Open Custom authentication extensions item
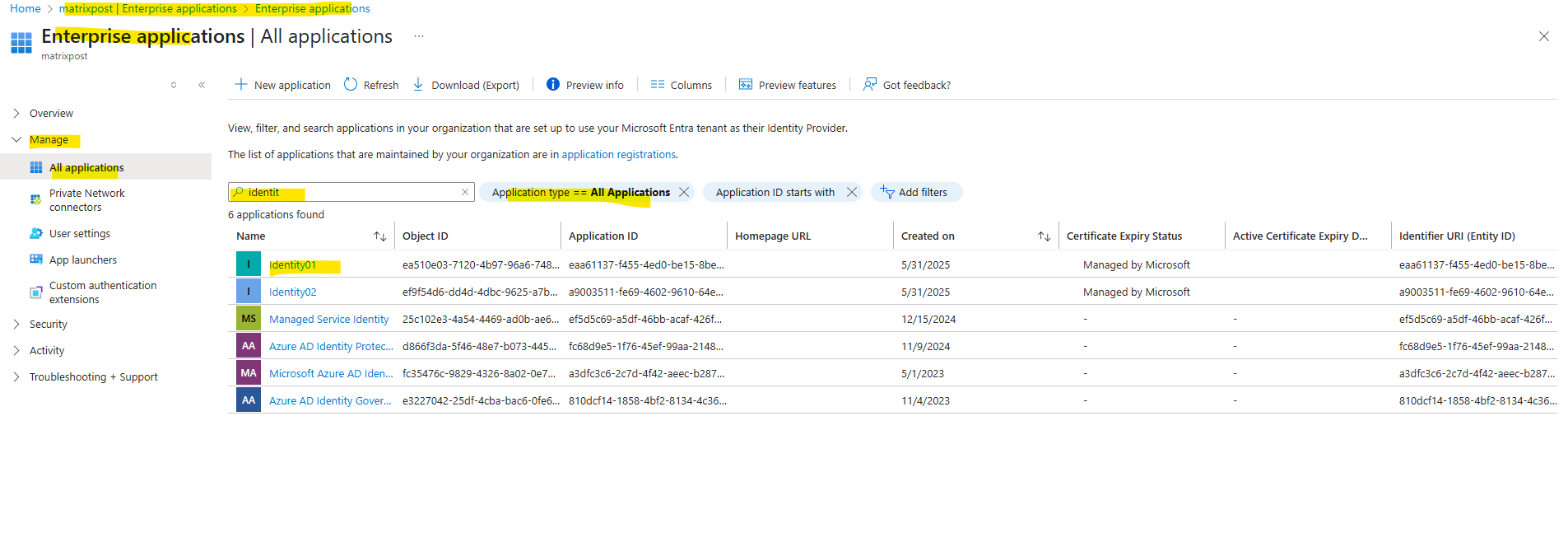Viewport: 1568px width, 533px height. [103, 292]
